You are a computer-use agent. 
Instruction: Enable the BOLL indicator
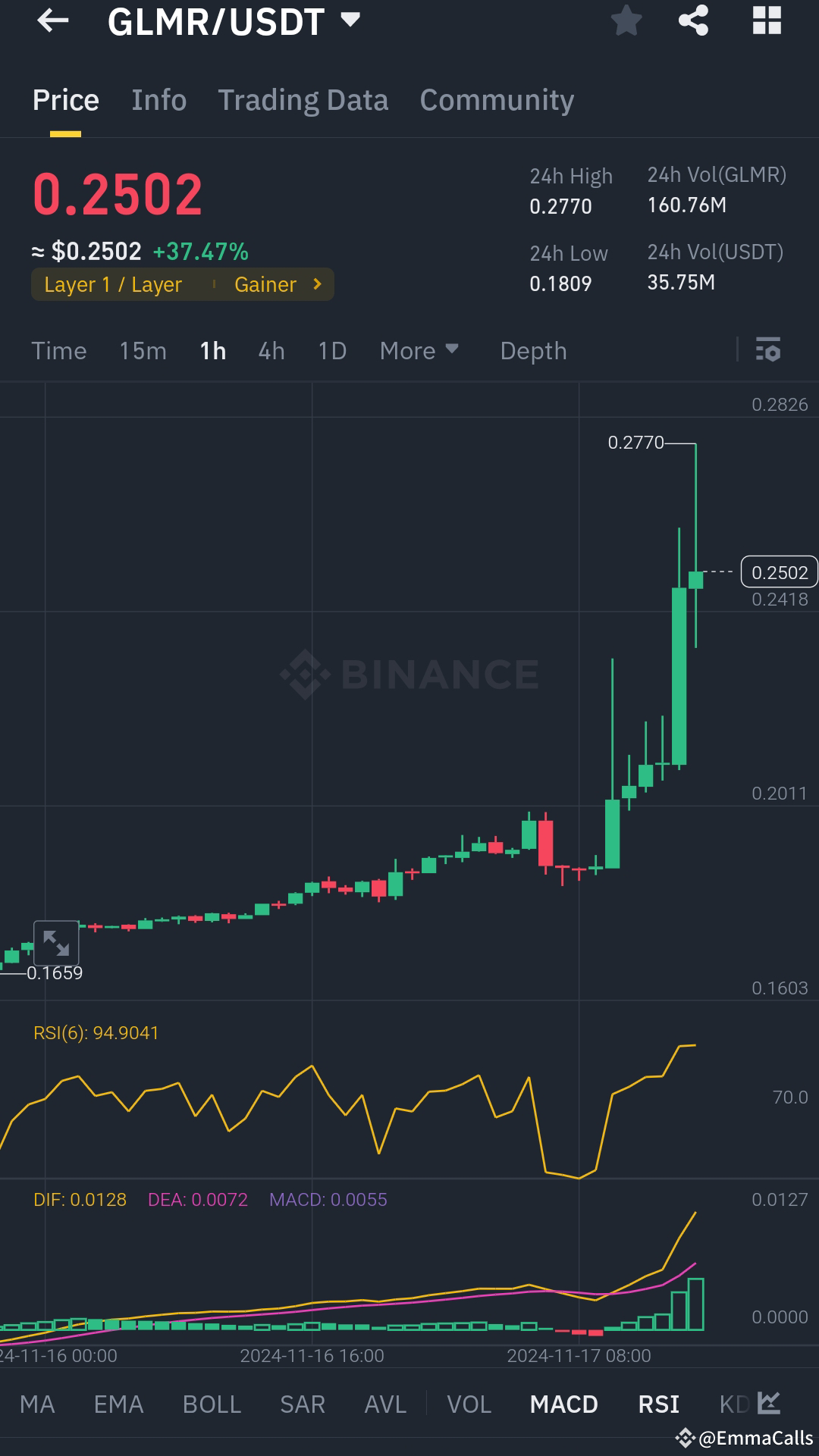(212, 1404)
